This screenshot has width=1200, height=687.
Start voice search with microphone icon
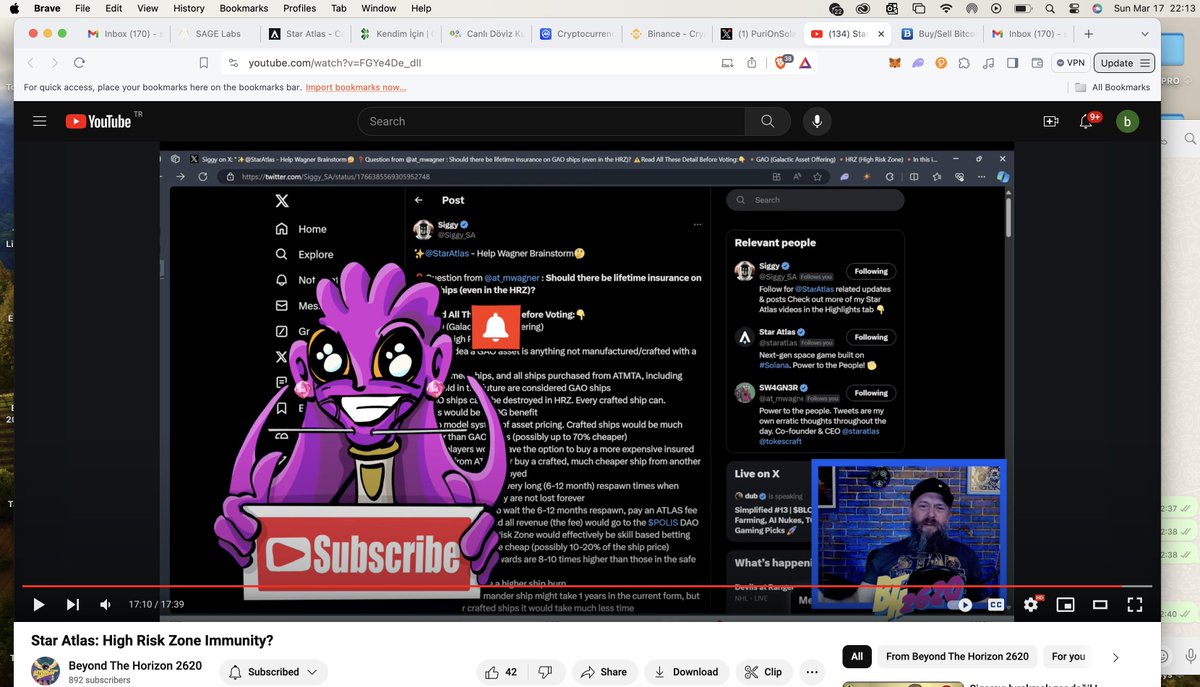(x=817, y=121)
